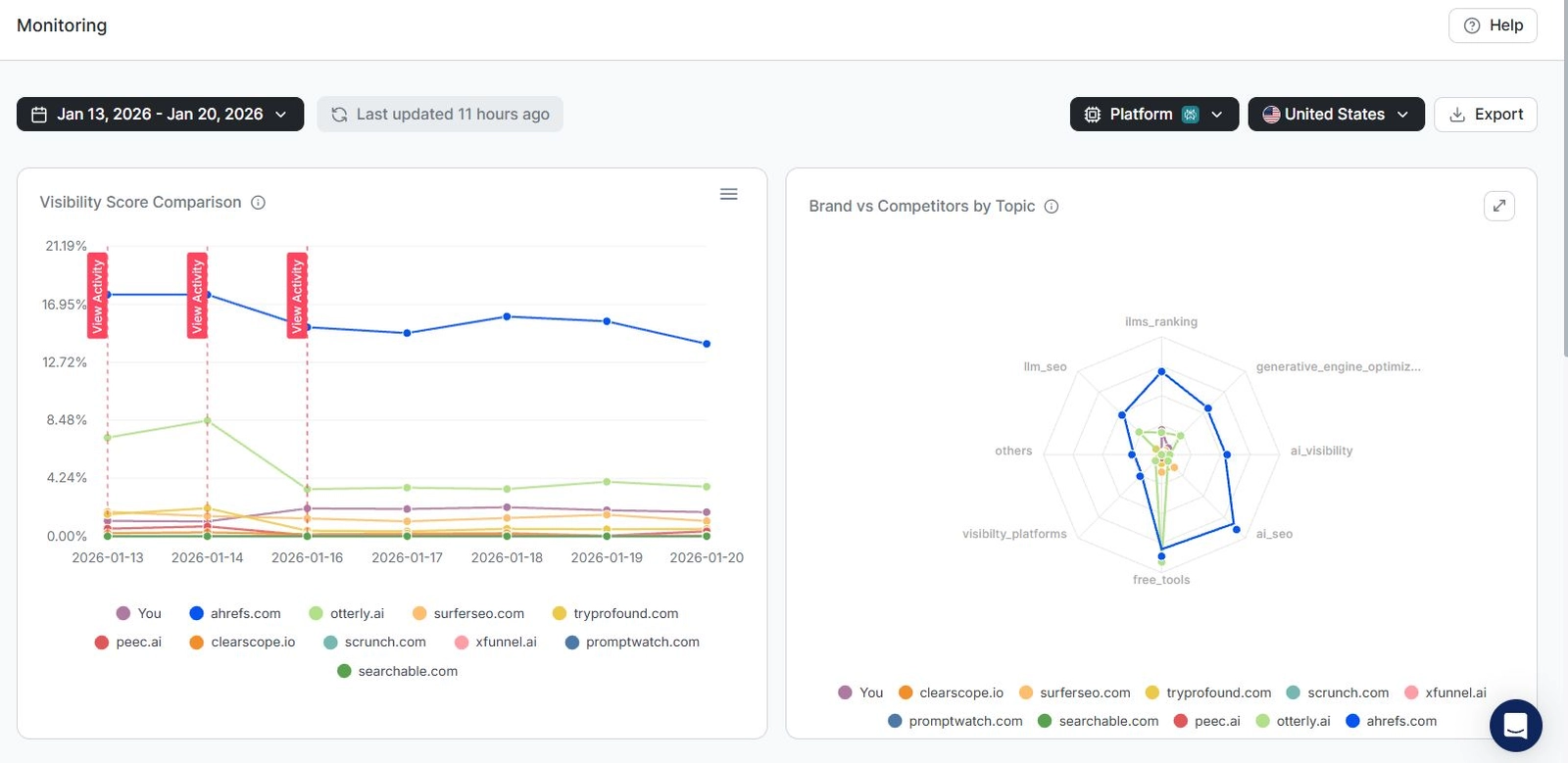Open the Jan 13 - Jan 20 date range dropdown
The image size is (1568, 763).
point(160,115)
